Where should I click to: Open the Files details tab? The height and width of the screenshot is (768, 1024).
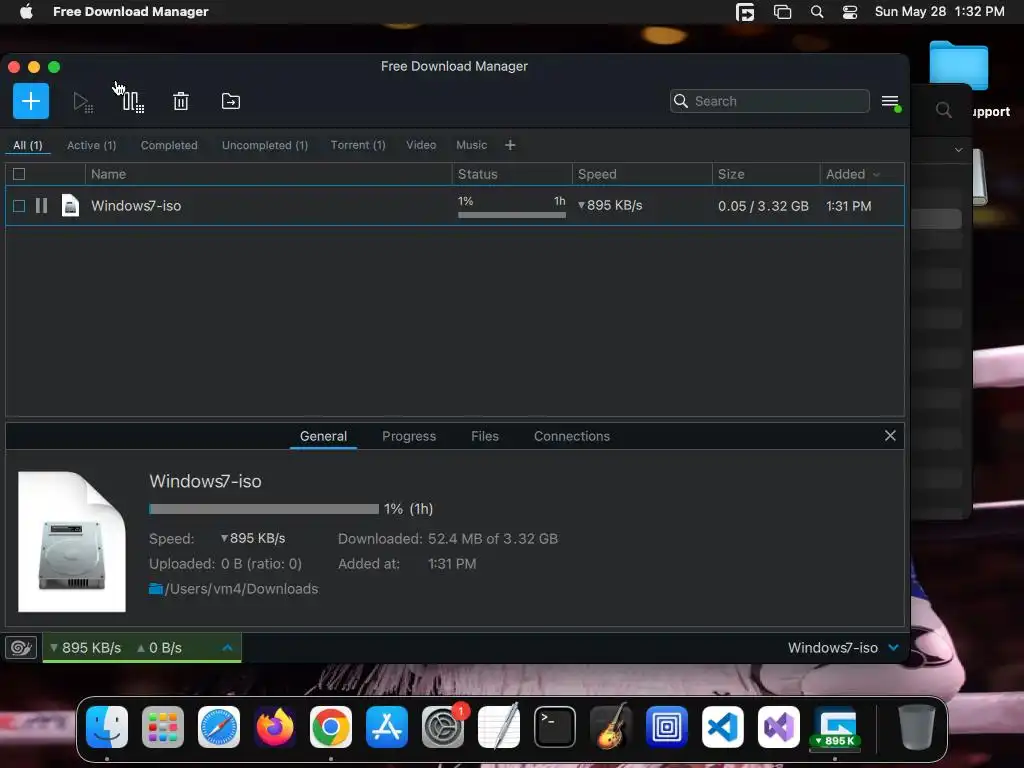pyautogui.click(x=485, y=436)
